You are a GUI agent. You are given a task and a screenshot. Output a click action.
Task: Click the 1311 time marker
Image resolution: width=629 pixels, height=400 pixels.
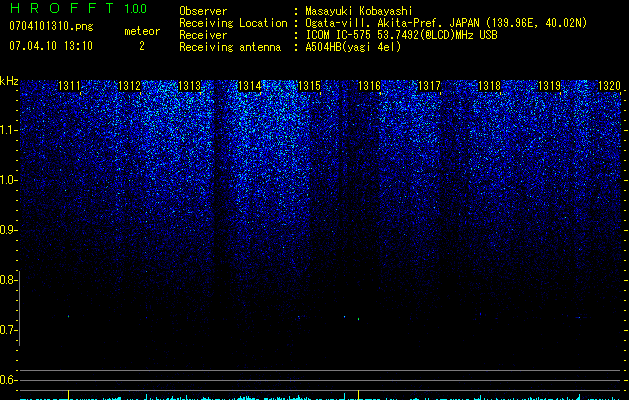tap(69, 86)
